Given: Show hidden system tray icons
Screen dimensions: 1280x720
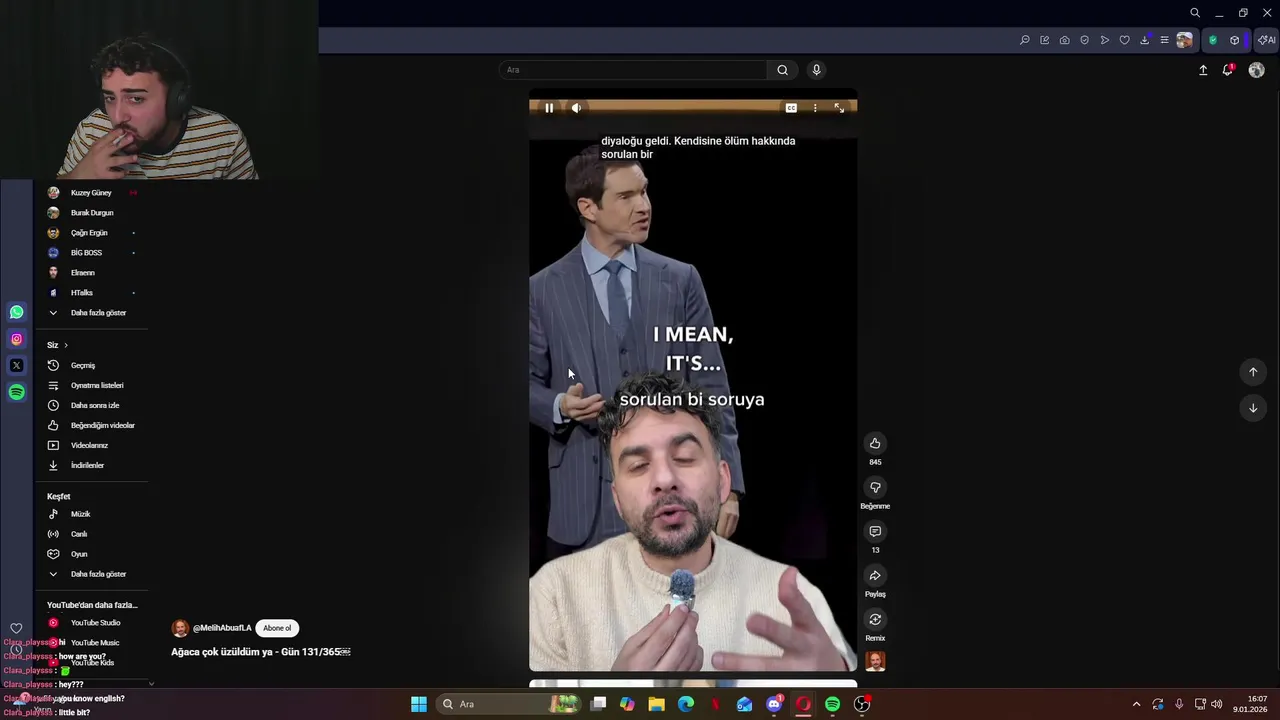Looking at the screenshot, I should point(1136,704).
